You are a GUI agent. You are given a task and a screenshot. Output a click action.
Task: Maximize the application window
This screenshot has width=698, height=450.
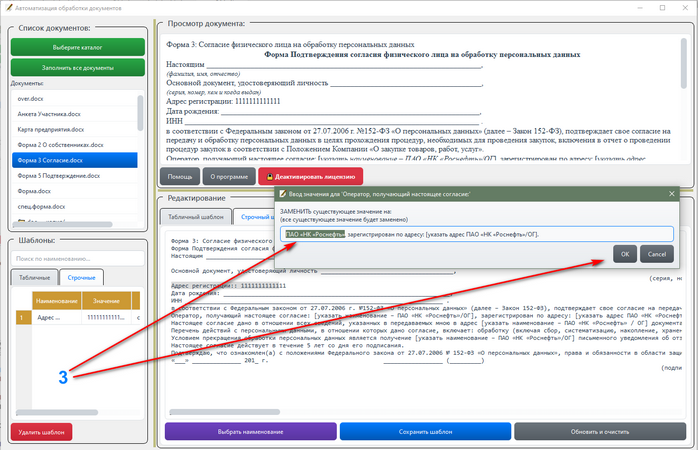click(x=662, y=8)
